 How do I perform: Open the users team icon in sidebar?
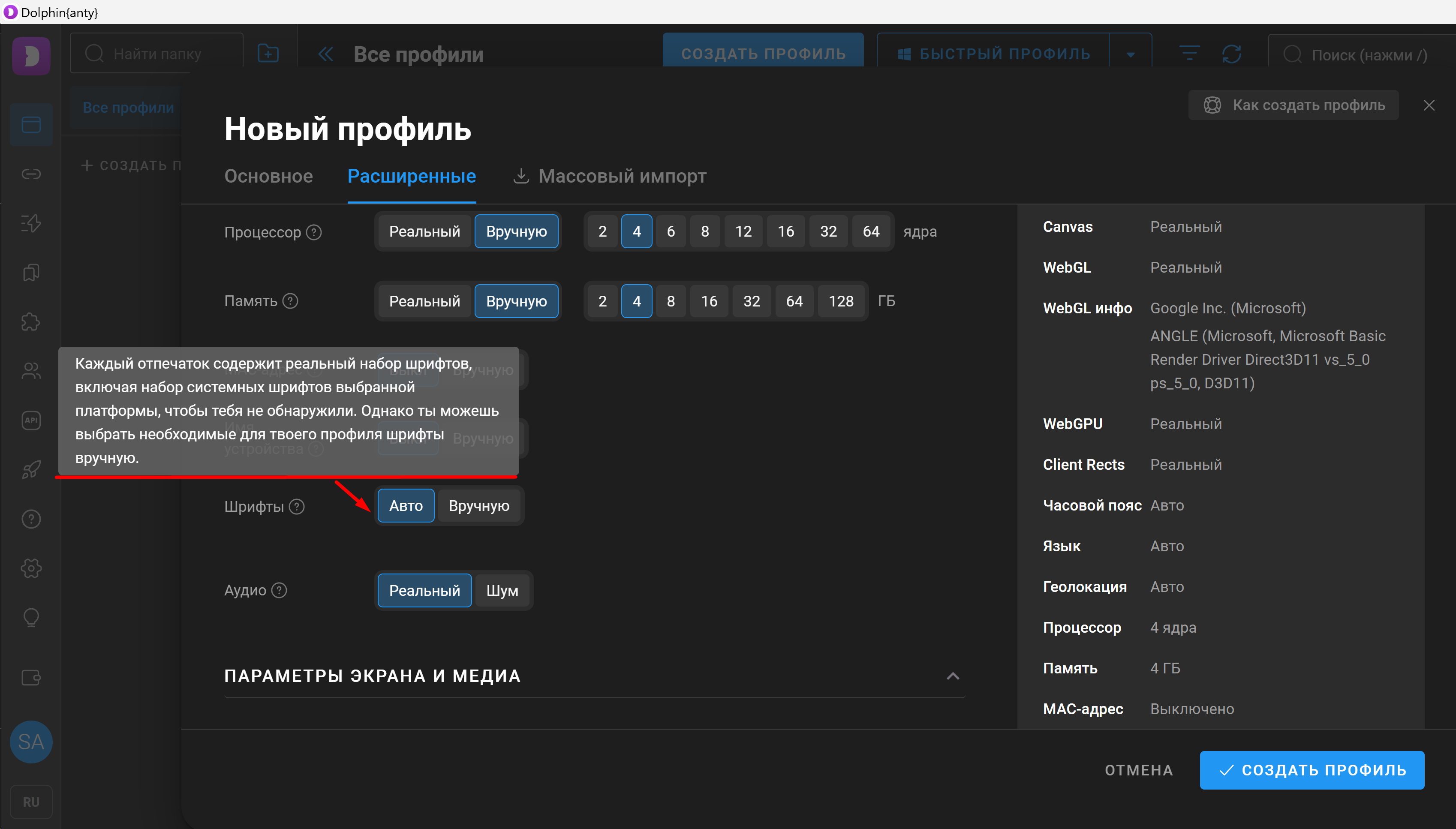(31, 371)
